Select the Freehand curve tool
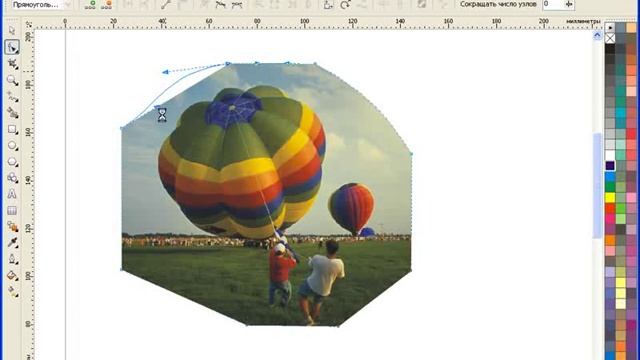Screen dimensions: 640x360 click(12, 97)
